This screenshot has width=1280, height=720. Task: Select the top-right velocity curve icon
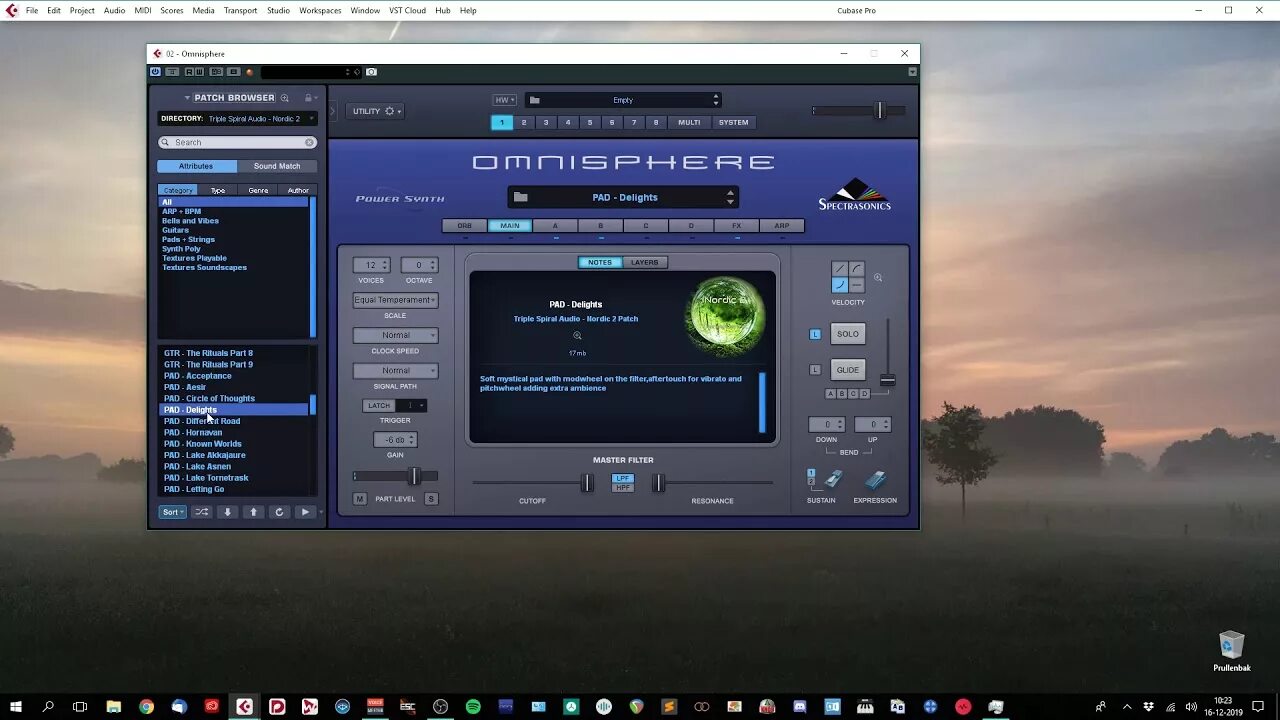pos(856,269)
